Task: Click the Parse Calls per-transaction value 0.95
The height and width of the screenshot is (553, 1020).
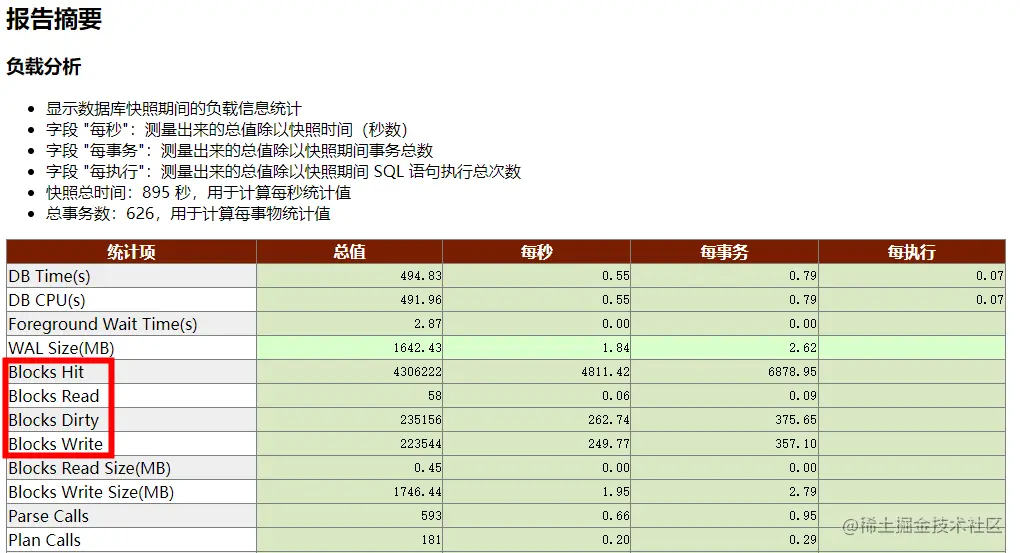Action: pos(803,517)
